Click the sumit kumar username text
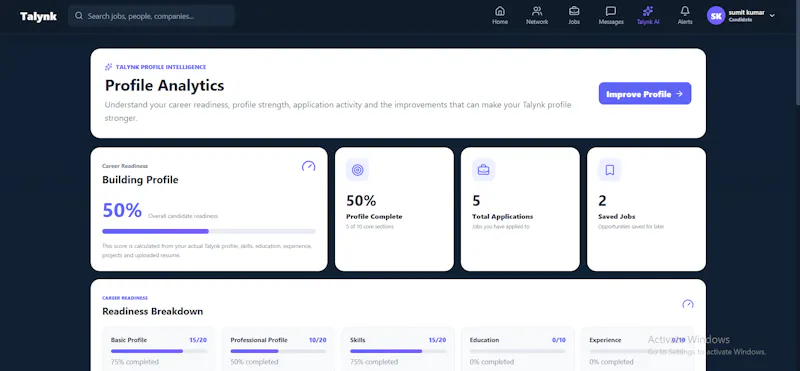This screenshot has width=800, height=371. tap(746, 13)
